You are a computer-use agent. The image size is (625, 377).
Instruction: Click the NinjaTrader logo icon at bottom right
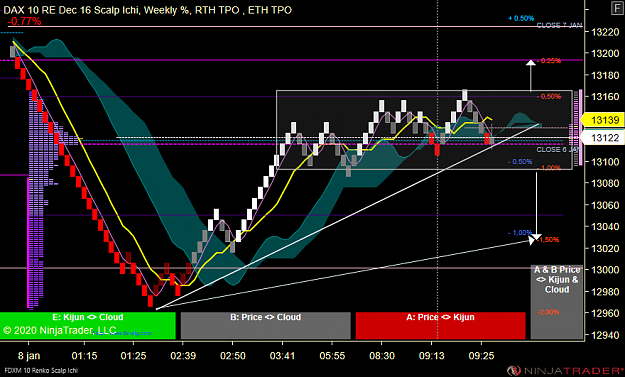click(514, 371)
